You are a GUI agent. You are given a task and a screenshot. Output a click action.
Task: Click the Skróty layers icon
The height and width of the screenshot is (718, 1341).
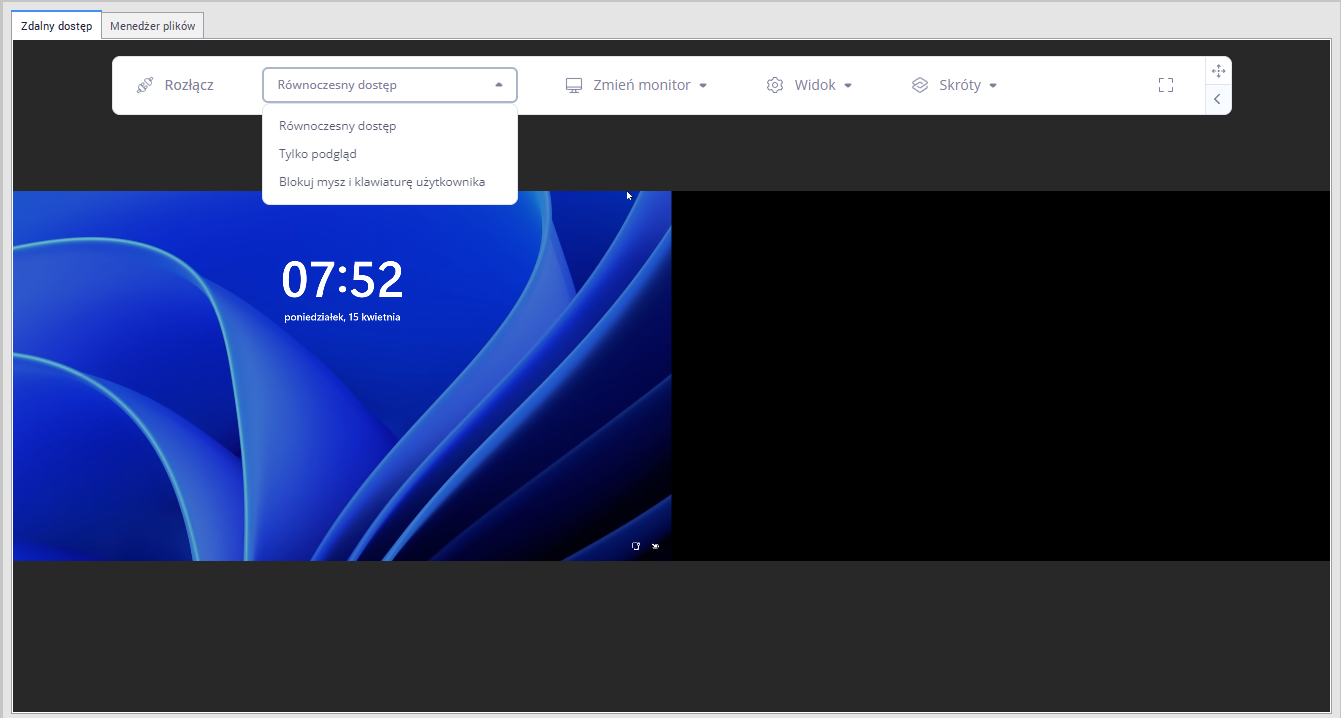pyautogui.click(x=920, y=85)
